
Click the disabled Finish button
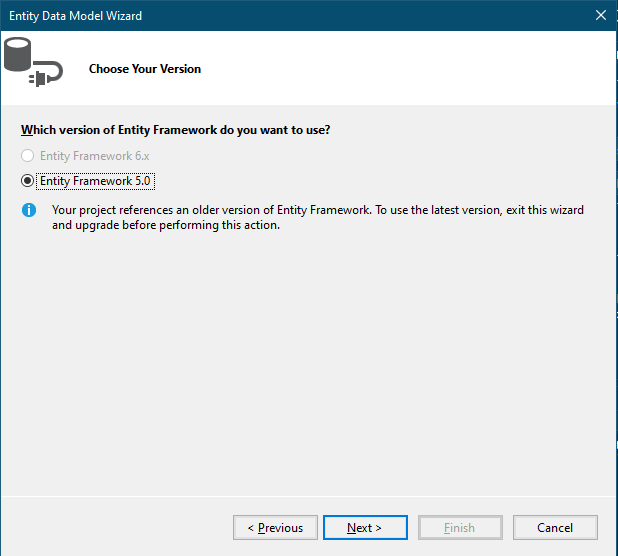coord(460,528)
